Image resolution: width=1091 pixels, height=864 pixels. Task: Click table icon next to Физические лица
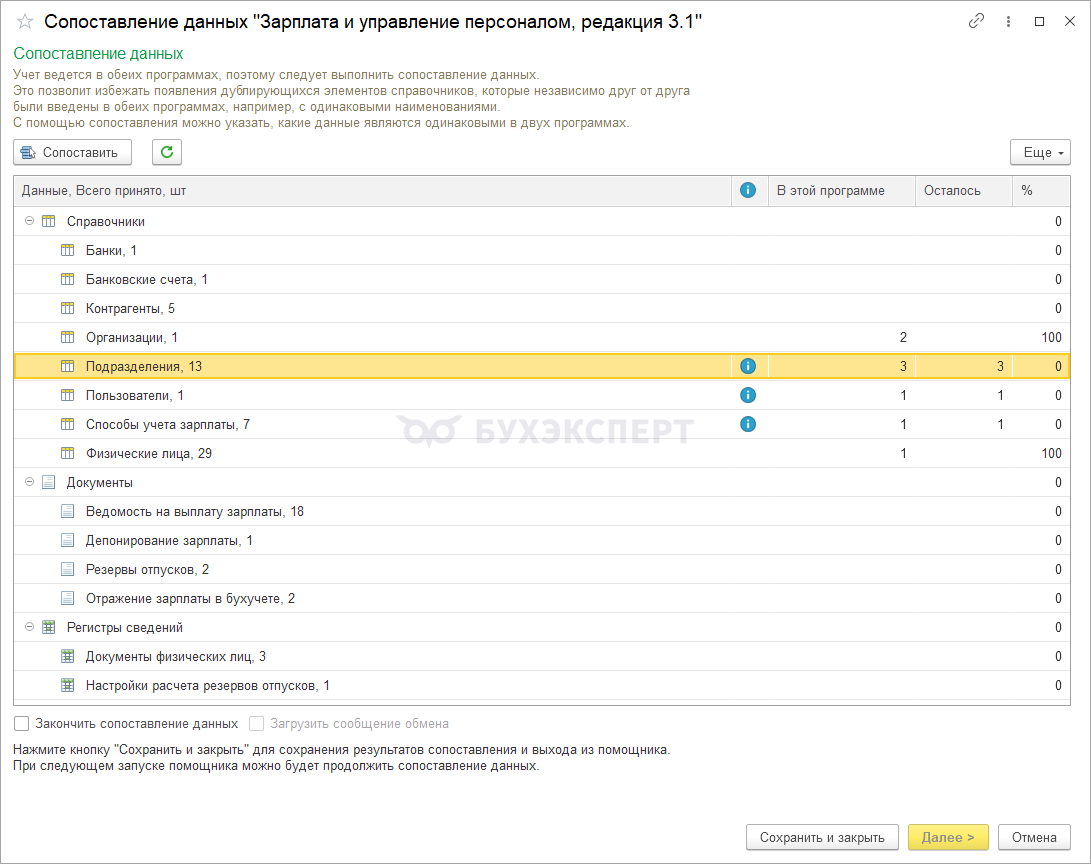[67, 454]
